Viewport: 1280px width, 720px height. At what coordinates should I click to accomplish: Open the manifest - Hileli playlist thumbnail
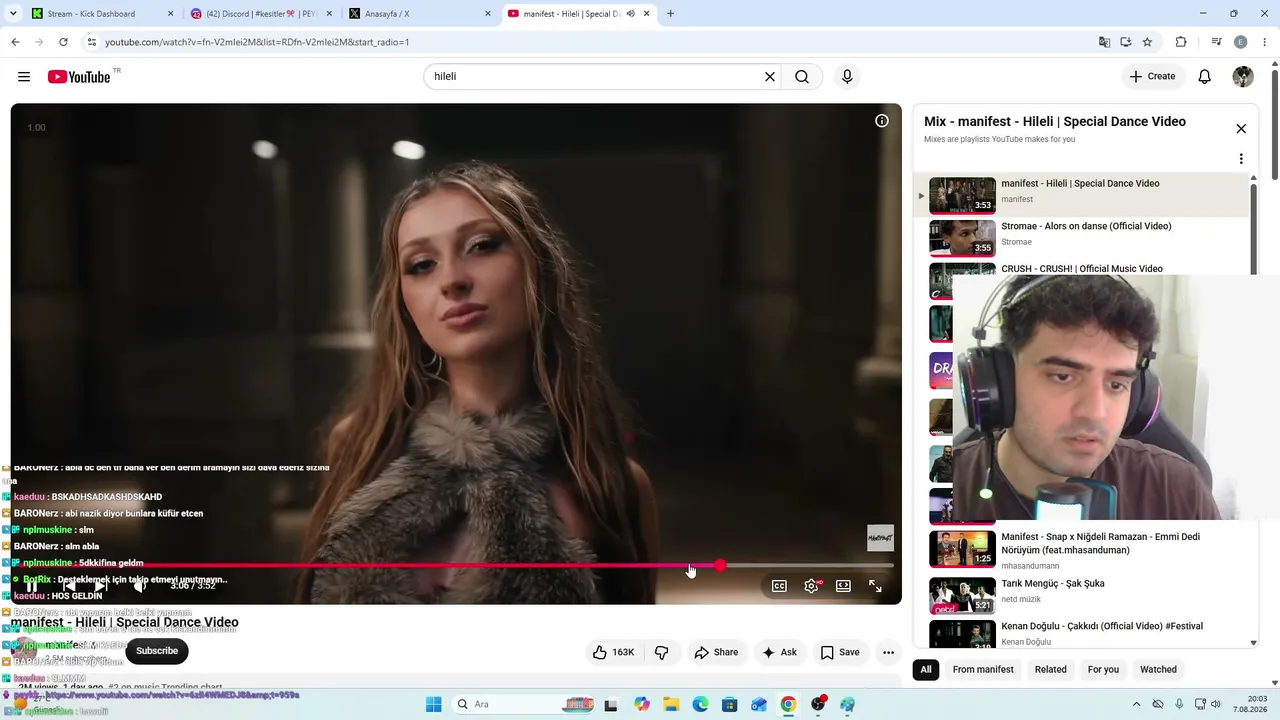962,195
